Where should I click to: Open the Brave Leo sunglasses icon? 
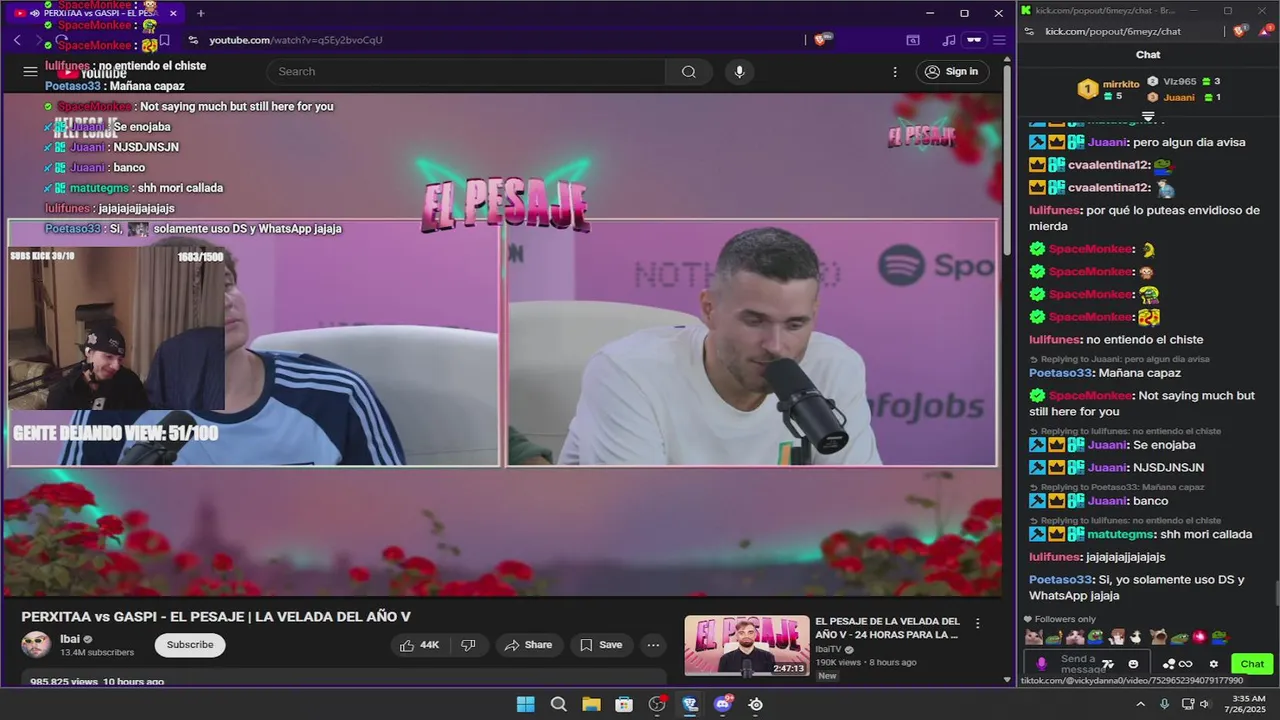[974, 40]
